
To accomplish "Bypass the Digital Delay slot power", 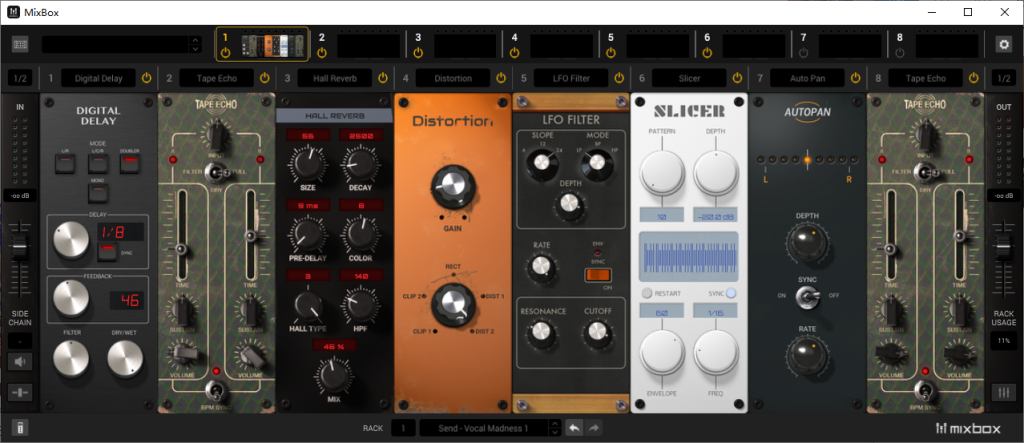I will pos(146,78).
